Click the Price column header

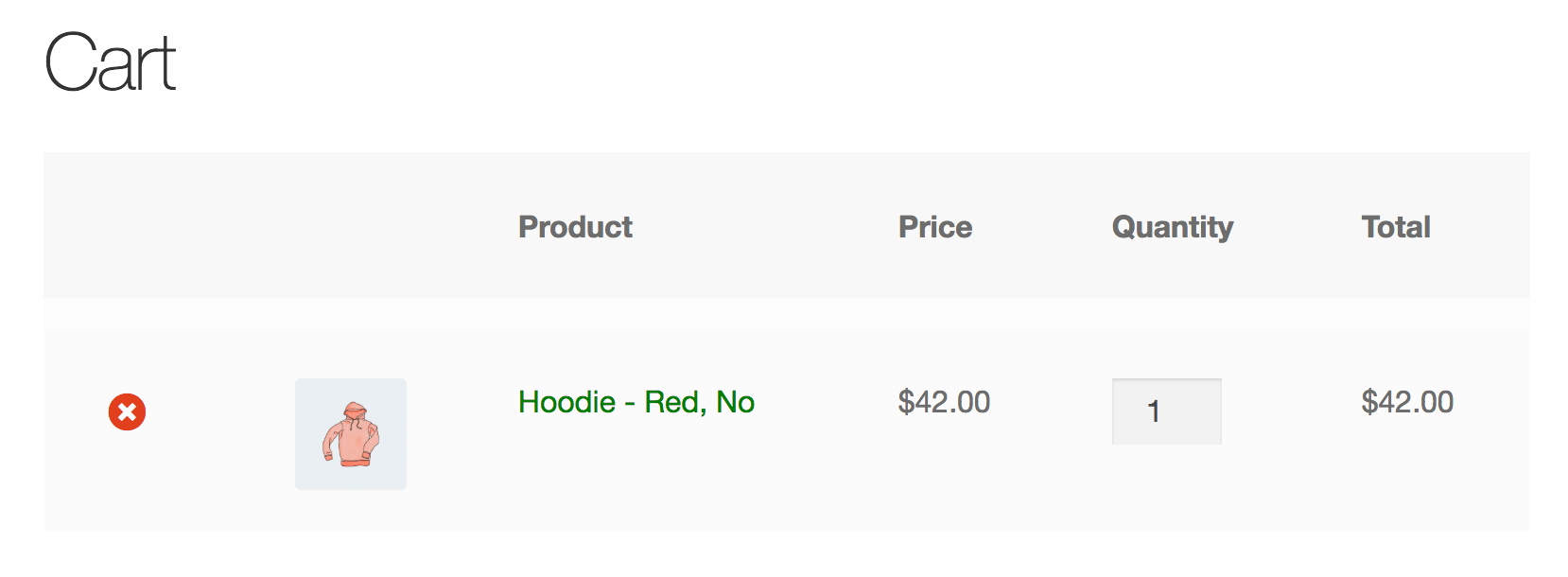[x=935, y=227]
